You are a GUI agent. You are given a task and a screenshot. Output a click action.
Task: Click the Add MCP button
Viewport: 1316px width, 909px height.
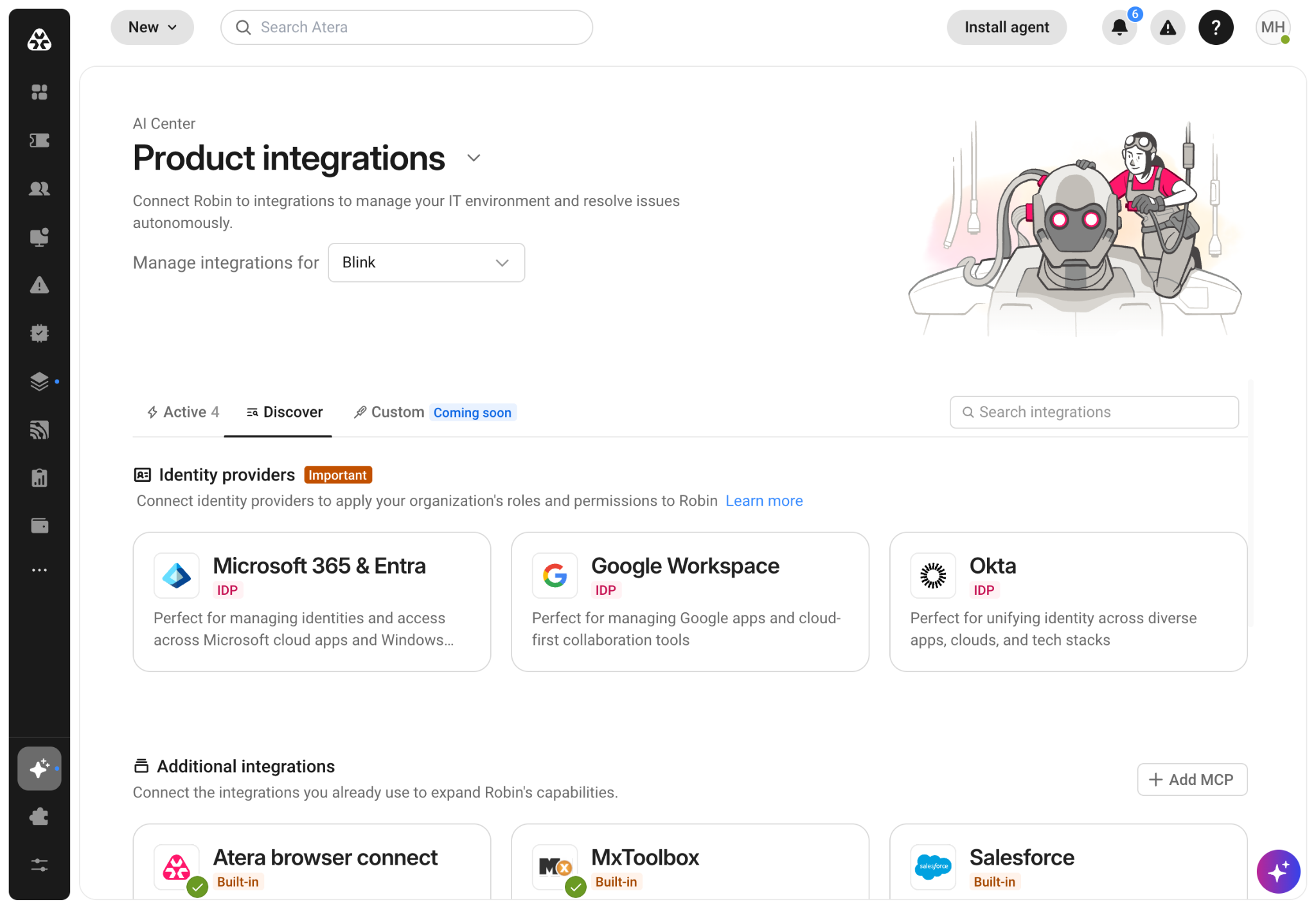(1192, 780)
